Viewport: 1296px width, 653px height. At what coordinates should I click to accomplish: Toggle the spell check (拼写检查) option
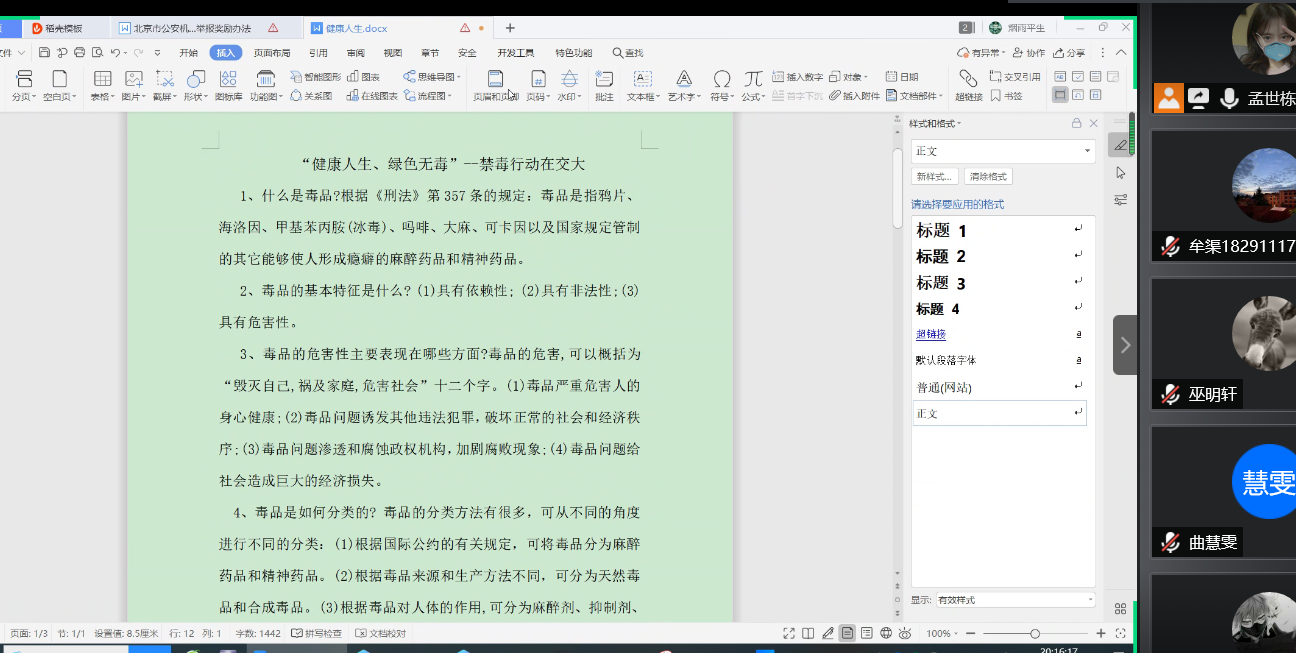316,633
